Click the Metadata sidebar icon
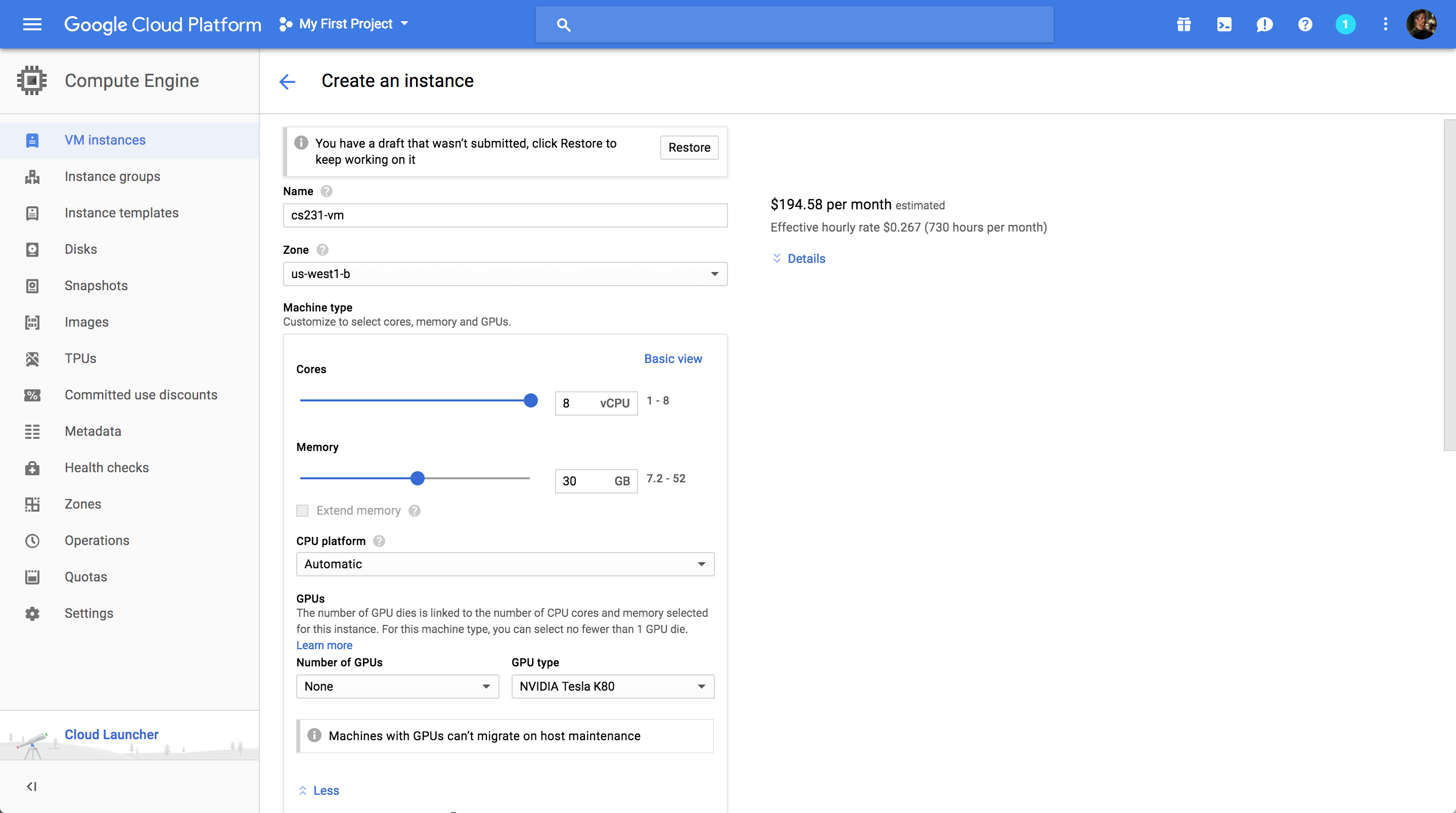 click(32, 432)
